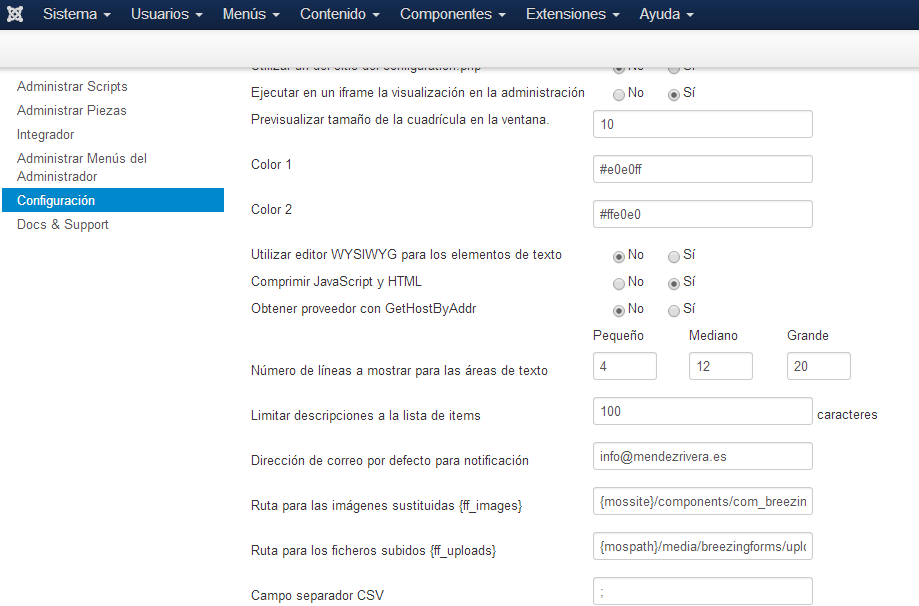Go to Administrar Piezas
Image resolution: width=919 pixels, height=606 pixels.
(x=72, y=110)
